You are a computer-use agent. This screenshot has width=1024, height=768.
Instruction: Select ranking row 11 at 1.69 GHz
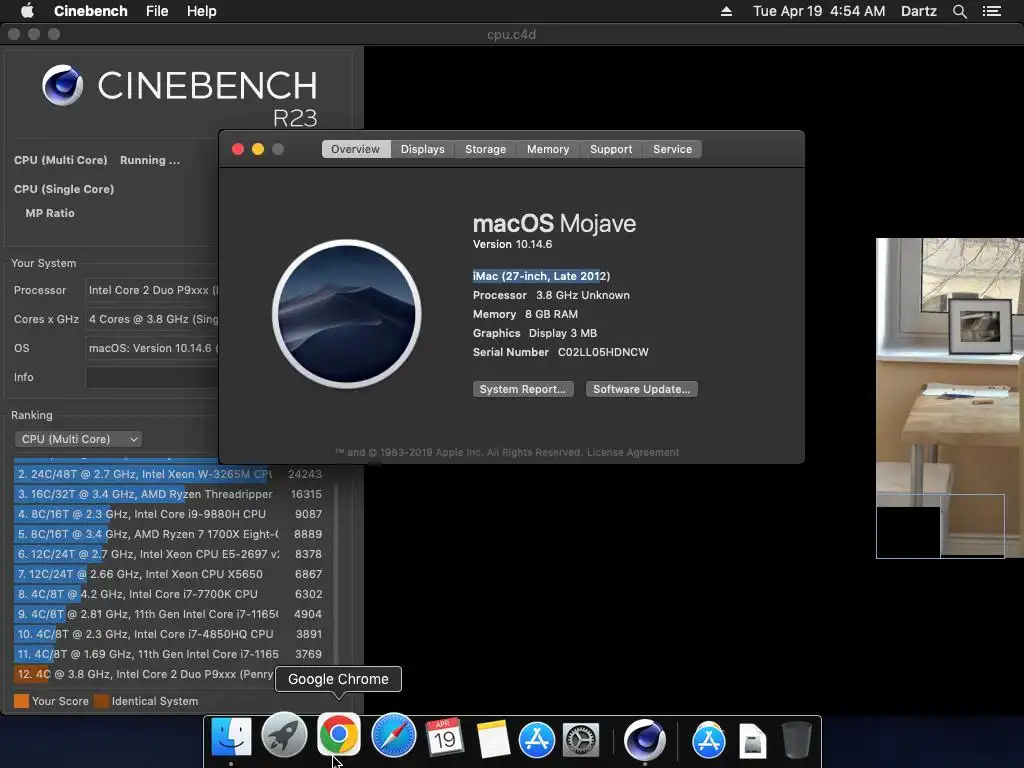170,654
